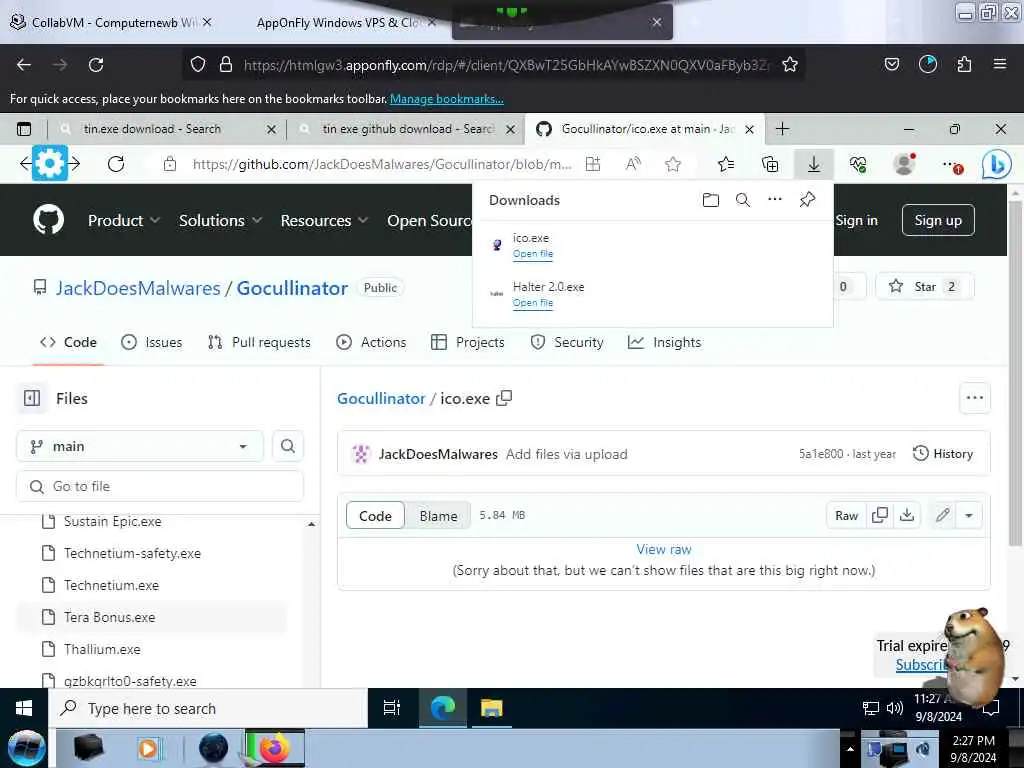Viewport: 1024px width, 768px height.
Task: Reload the Firefox page
Action: [x=96, y=65]
